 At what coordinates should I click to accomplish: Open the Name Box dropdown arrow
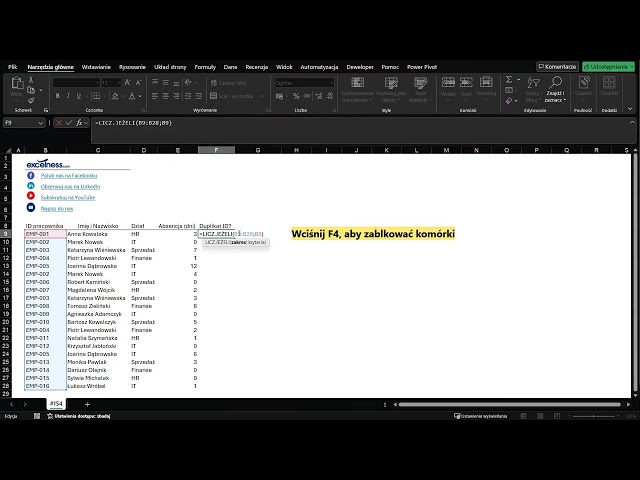40,123
